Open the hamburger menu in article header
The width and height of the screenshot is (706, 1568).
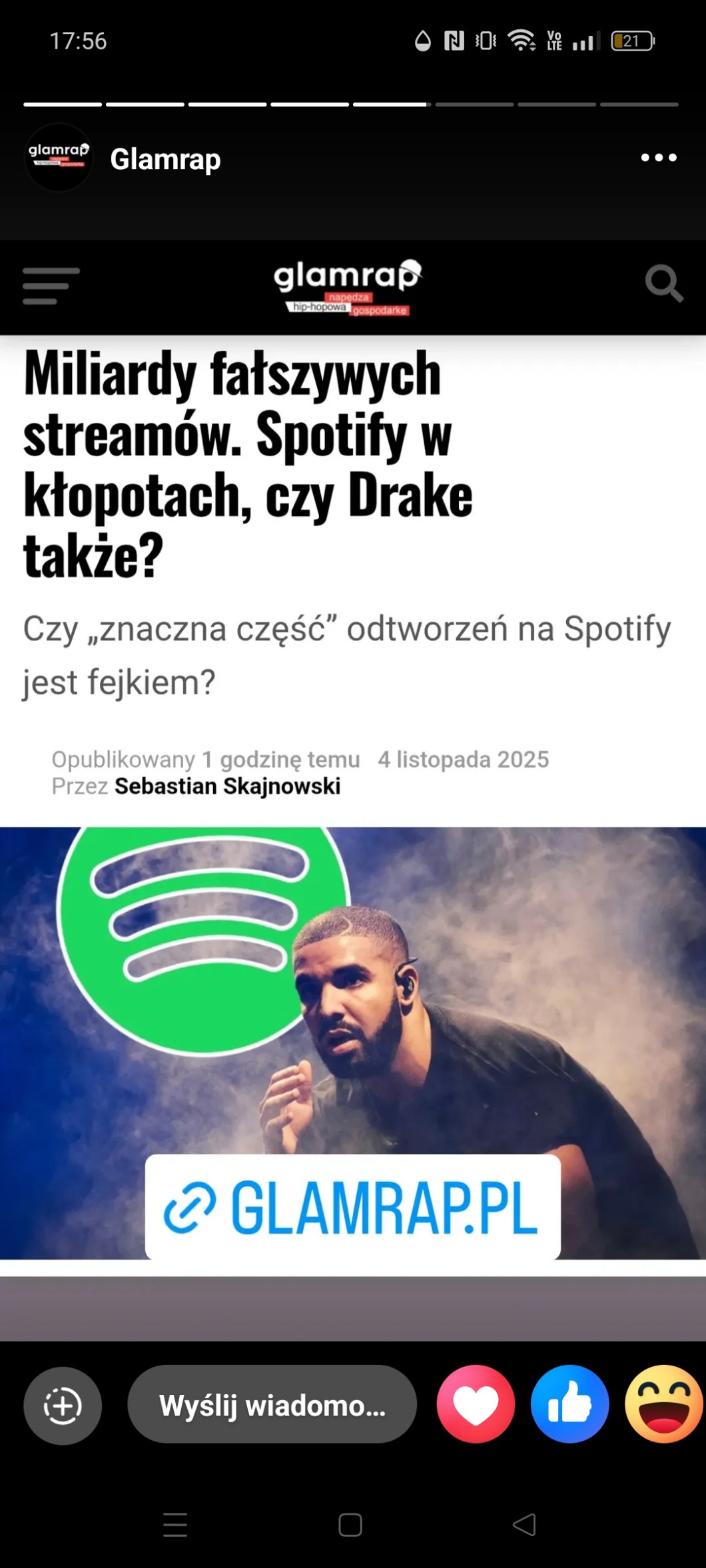51,286
